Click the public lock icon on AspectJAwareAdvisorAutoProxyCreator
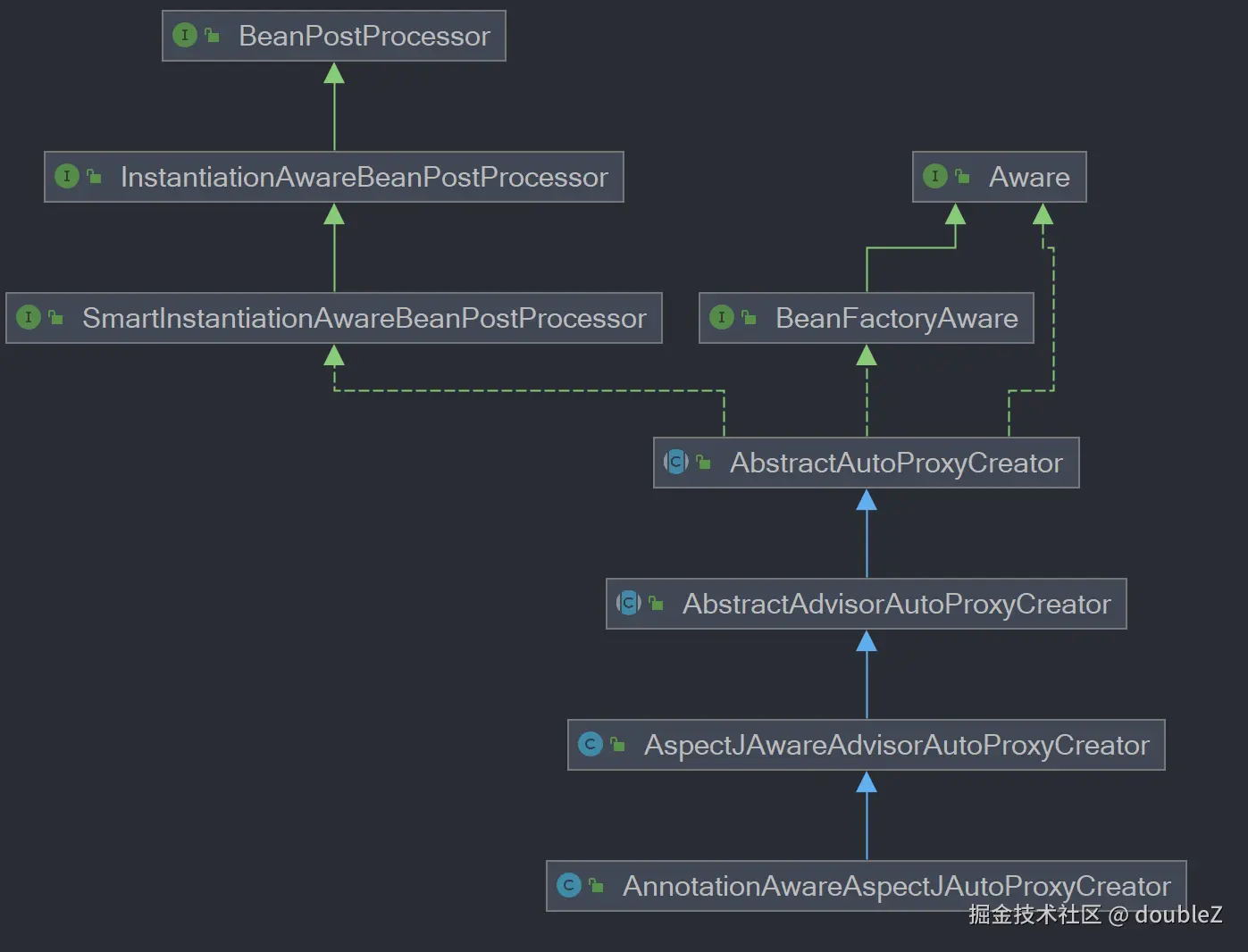 click(x=617, y=744)
